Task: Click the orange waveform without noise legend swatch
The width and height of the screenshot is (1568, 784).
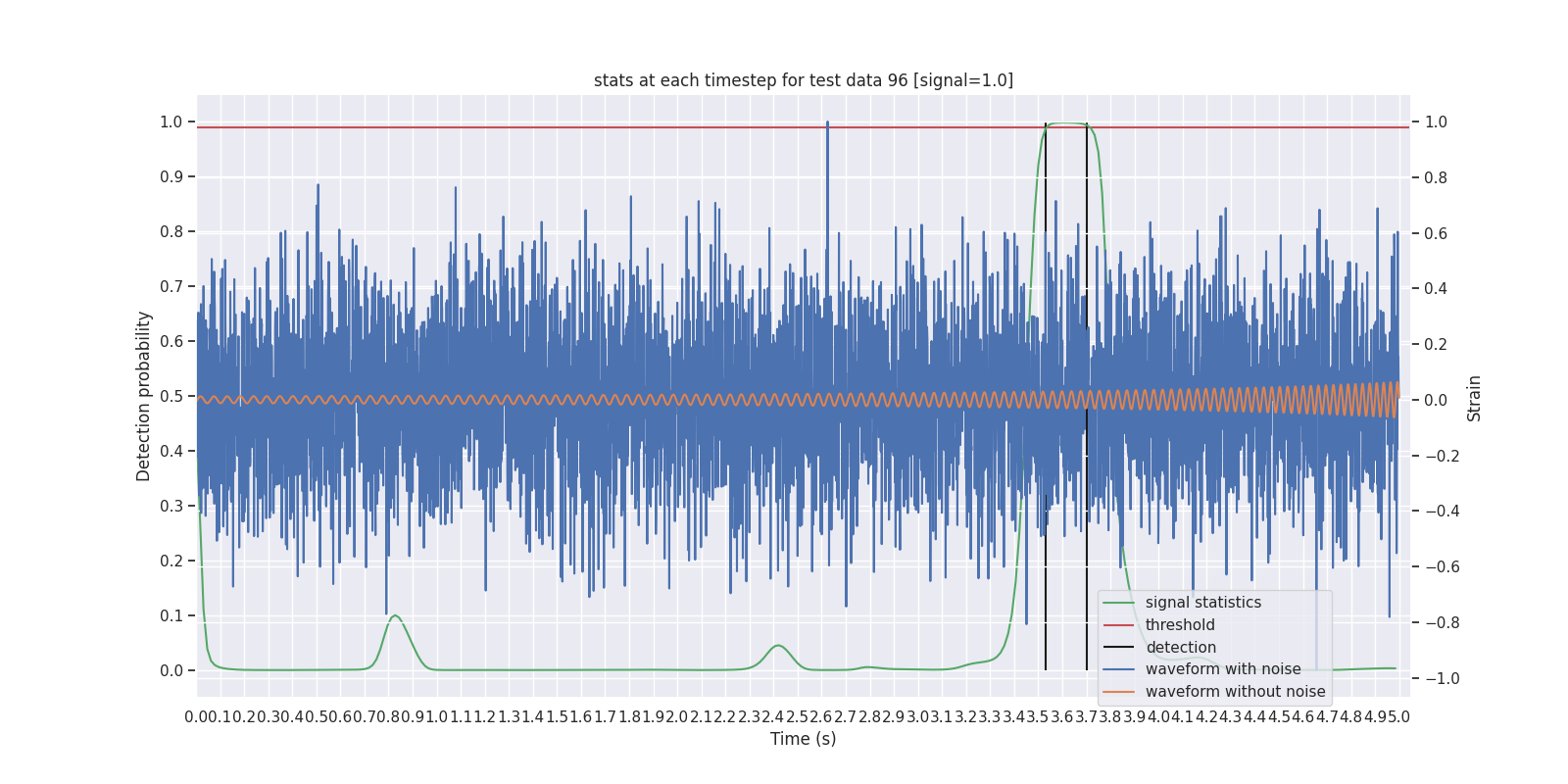Action: (1118, 692)
